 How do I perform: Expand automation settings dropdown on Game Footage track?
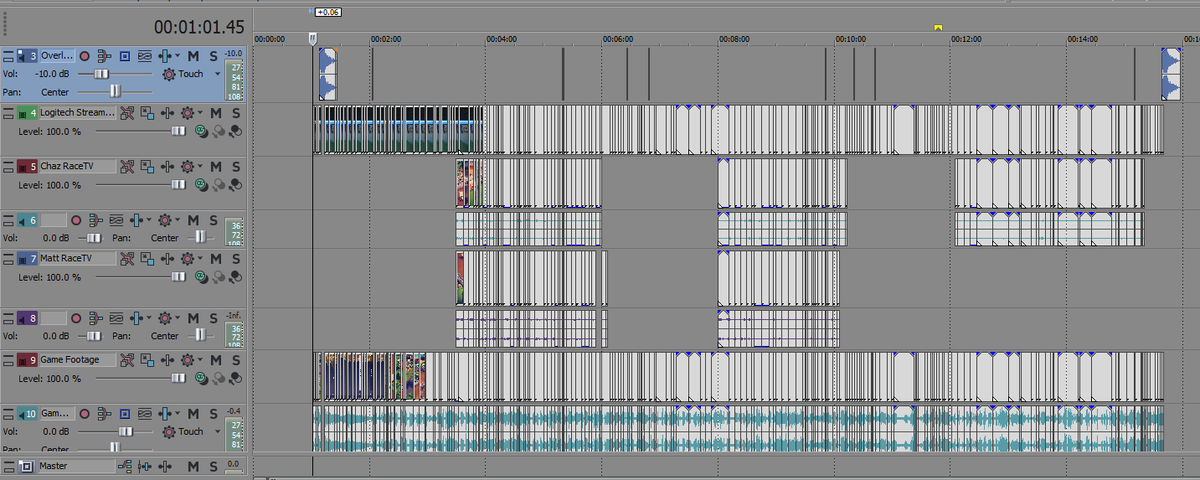pos(199,360)
